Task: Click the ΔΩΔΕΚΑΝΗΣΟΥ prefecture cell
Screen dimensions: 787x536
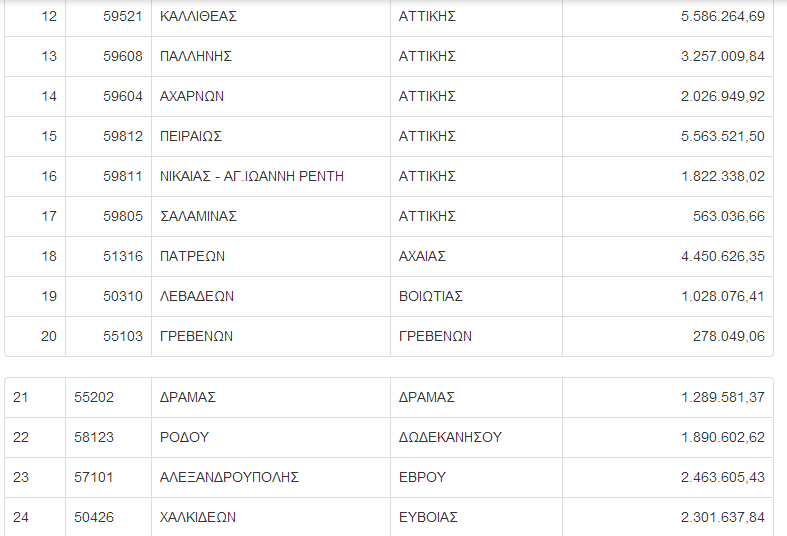Action: coord(450,437)
